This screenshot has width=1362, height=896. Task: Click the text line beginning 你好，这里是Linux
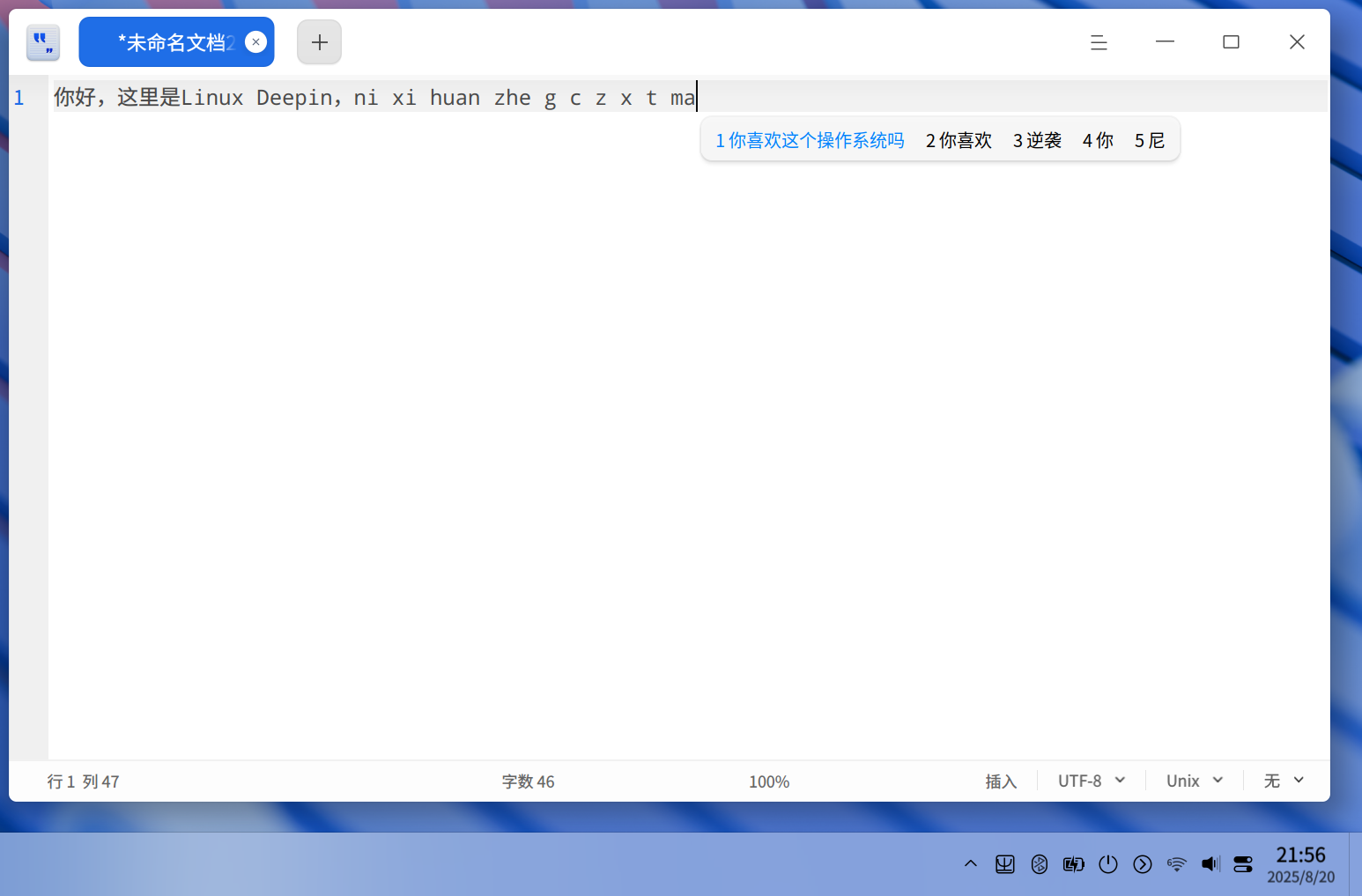(x=689, y=97)
